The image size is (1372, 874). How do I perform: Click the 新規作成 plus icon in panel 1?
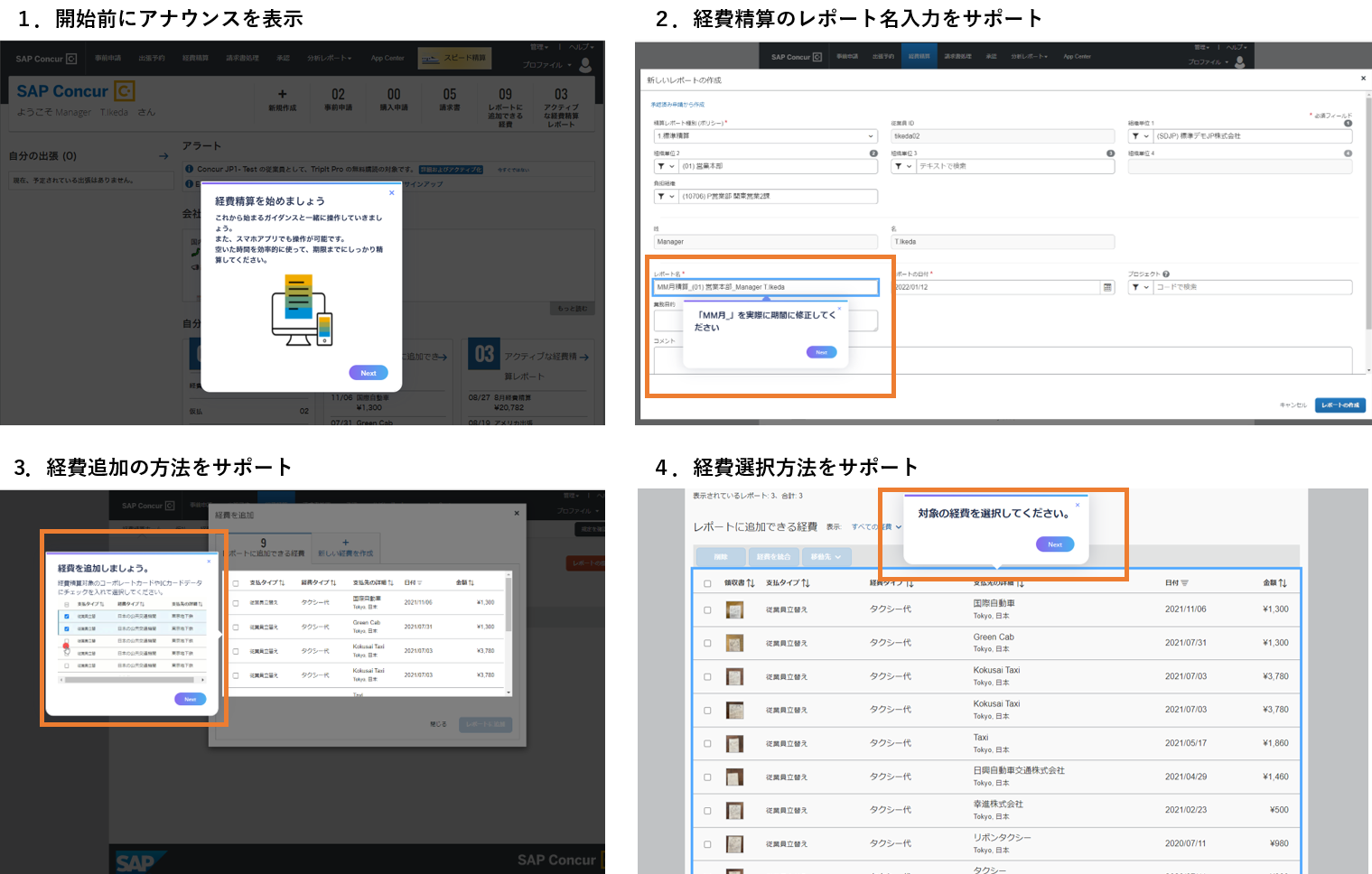(282, 94)
